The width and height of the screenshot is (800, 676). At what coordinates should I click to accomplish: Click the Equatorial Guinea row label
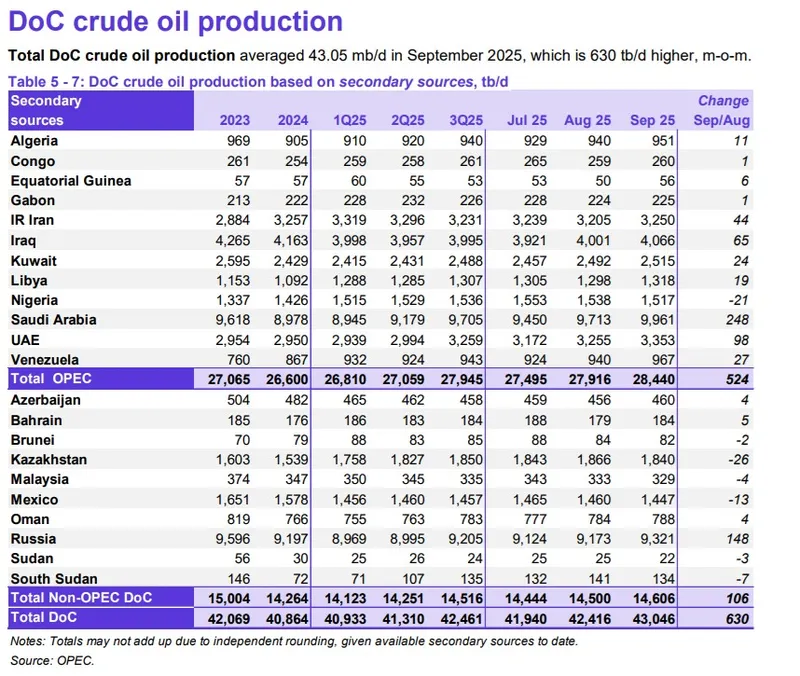click(x=70, y=181)
